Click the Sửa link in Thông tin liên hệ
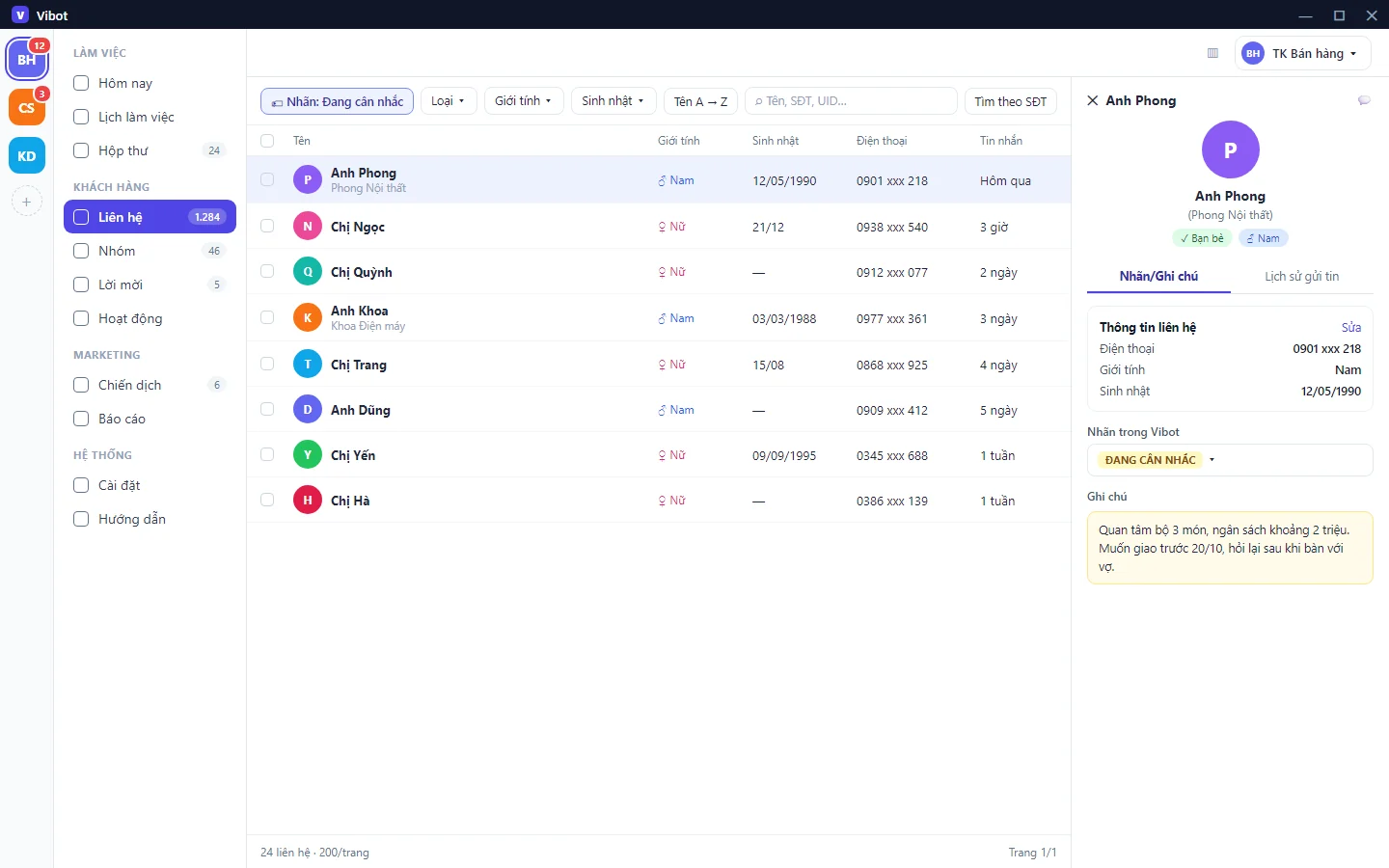This screenshot has height=868, width=1389. coord(1351,328)
